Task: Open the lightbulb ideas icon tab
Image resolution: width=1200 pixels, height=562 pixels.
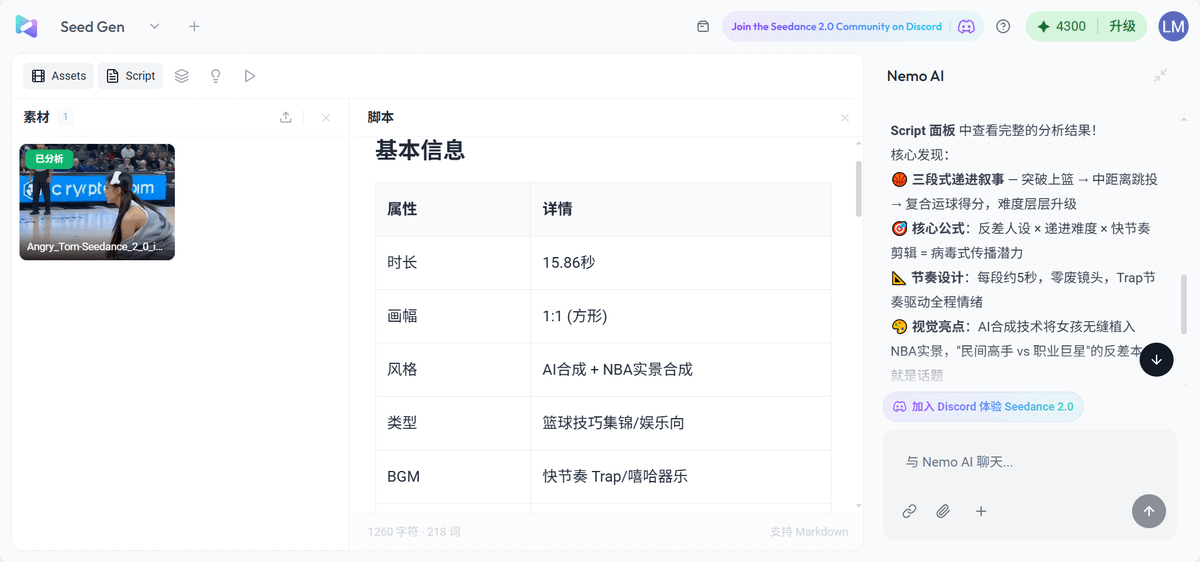Action: 216,76
